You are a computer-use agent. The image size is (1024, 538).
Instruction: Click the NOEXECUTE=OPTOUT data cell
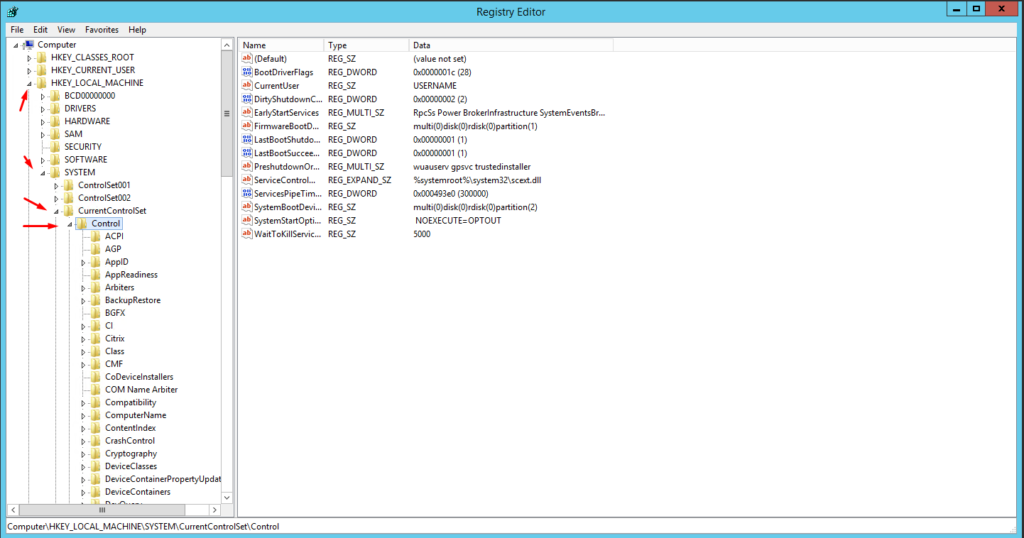pyautogui.click(x=458, y=221)
